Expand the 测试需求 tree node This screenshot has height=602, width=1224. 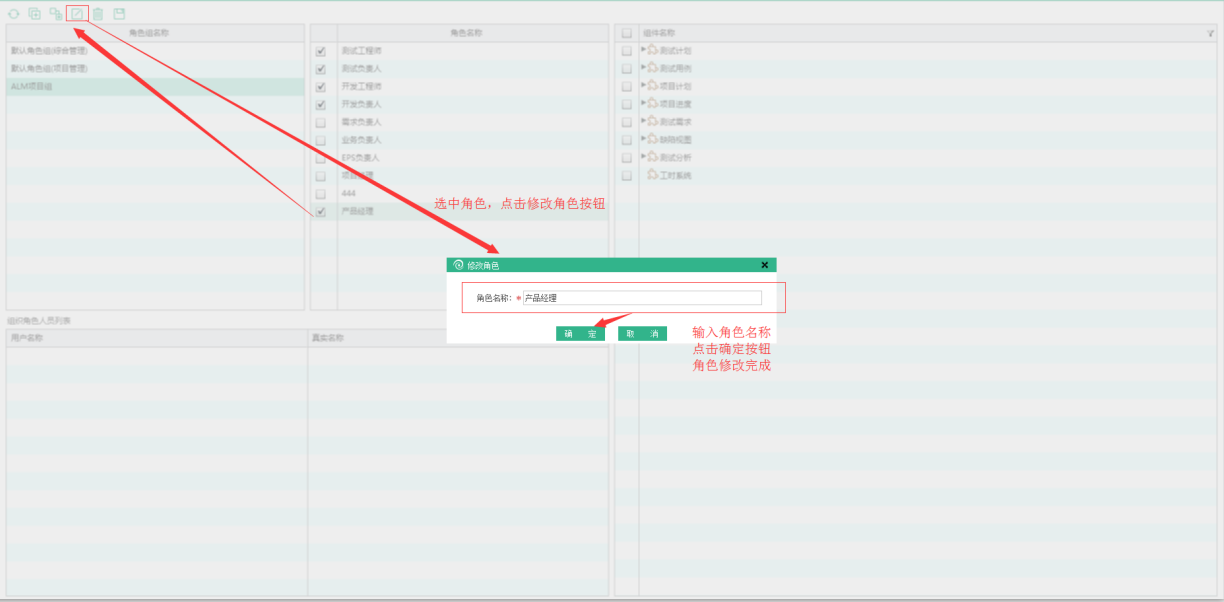pos(643,121)
